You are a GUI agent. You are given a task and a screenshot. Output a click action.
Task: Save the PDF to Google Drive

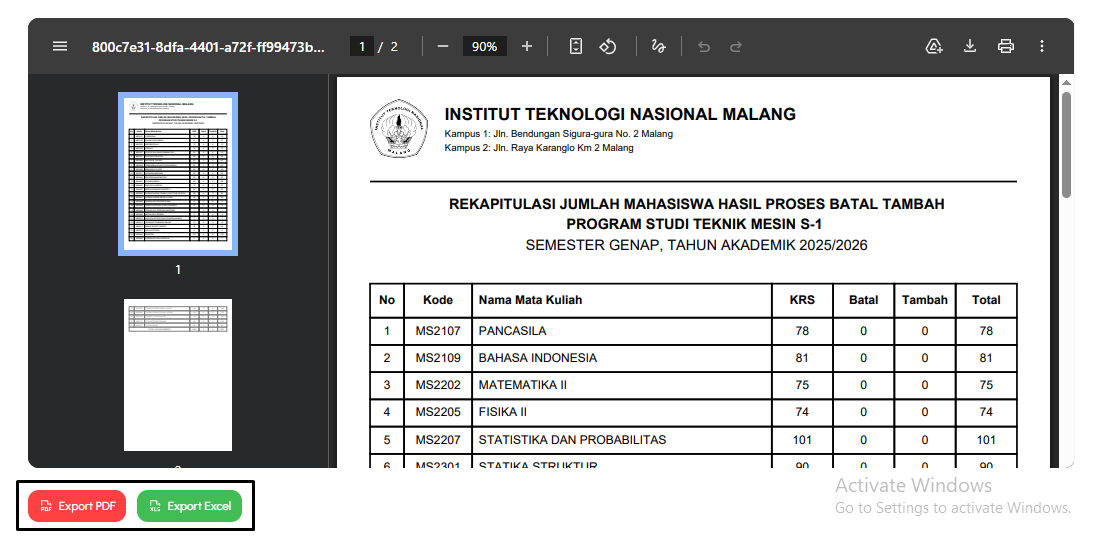tap(934, 47)
